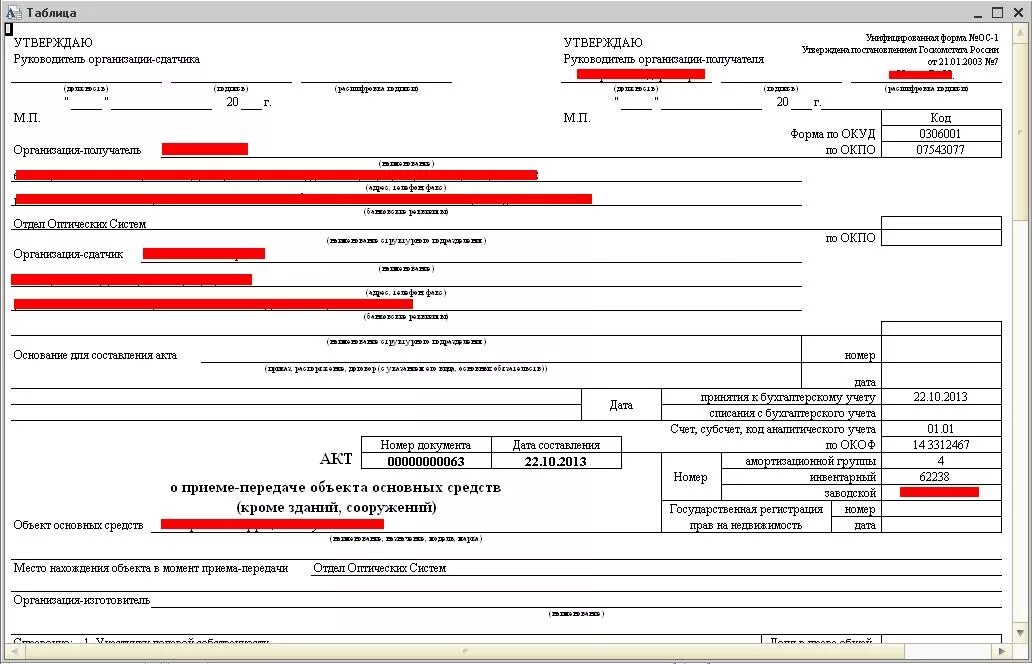Click the инвентарный label cell

point(801,476)
